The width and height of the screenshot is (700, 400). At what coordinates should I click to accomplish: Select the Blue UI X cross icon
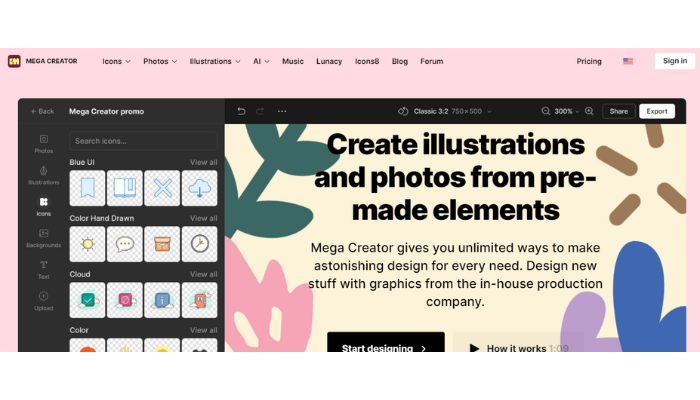coord(162,188)
